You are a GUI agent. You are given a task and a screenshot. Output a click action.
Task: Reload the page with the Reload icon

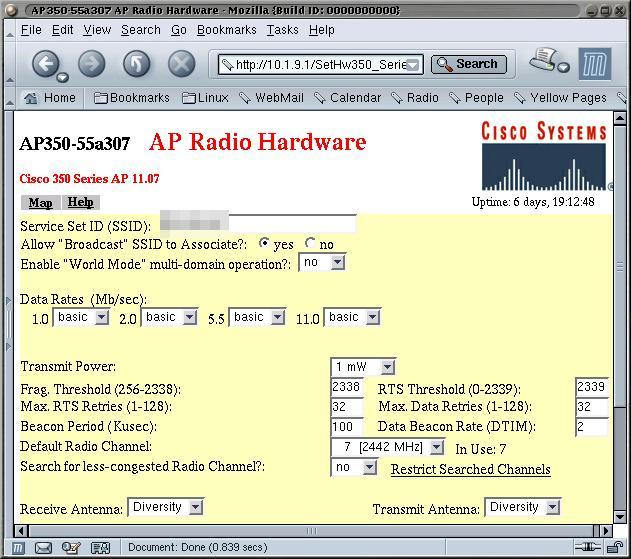point(137,64)
